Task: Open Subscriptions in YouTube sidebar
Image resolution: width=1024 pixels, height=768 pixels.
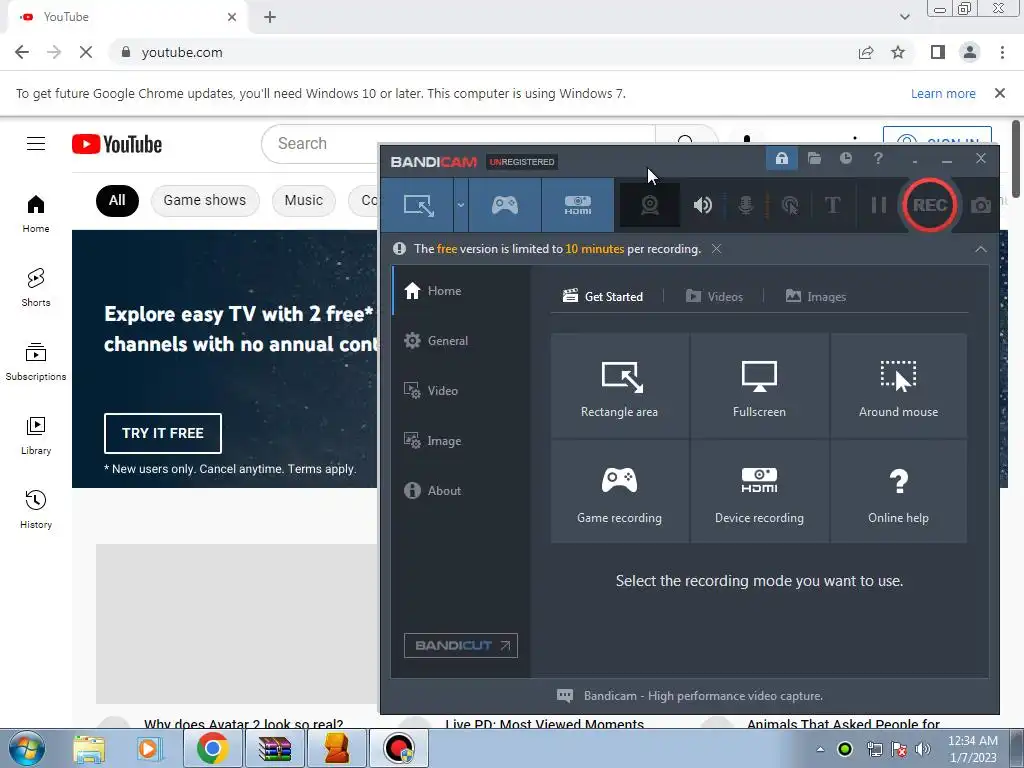Action: 36,362
